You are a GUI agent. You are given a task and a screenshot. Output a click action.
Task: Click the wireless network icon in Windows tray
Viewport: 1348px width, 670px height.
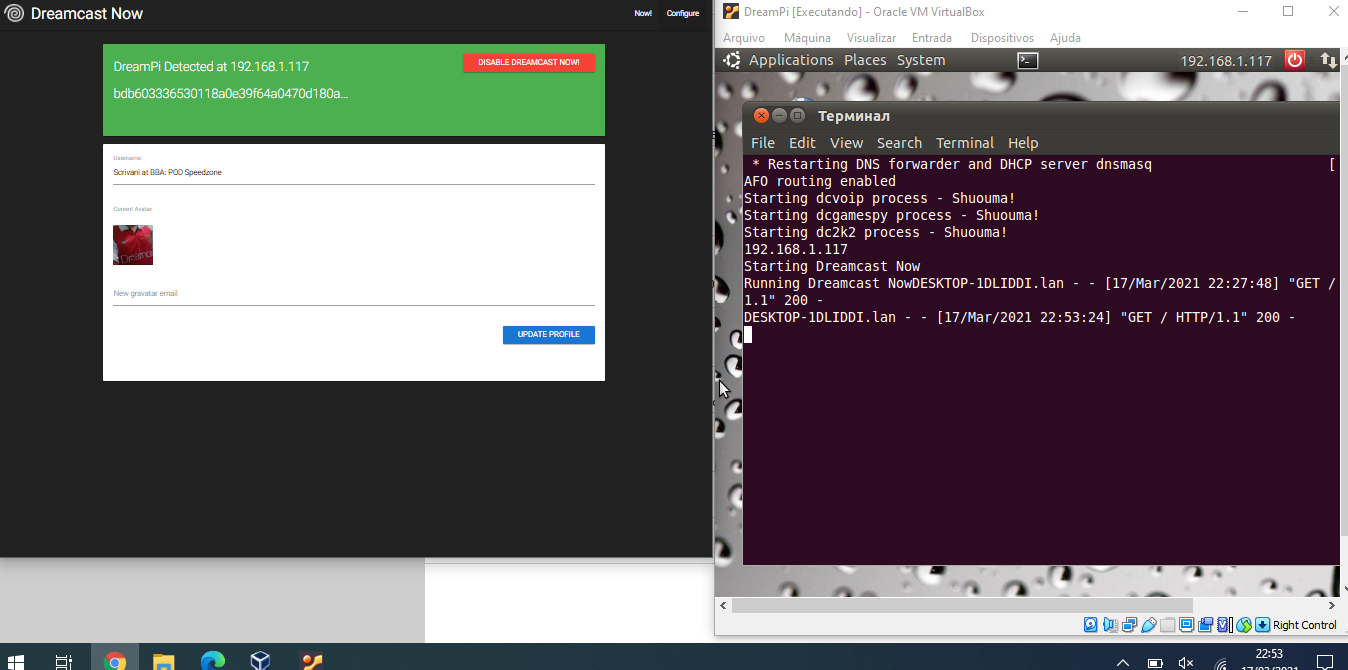pos(1221,663)
